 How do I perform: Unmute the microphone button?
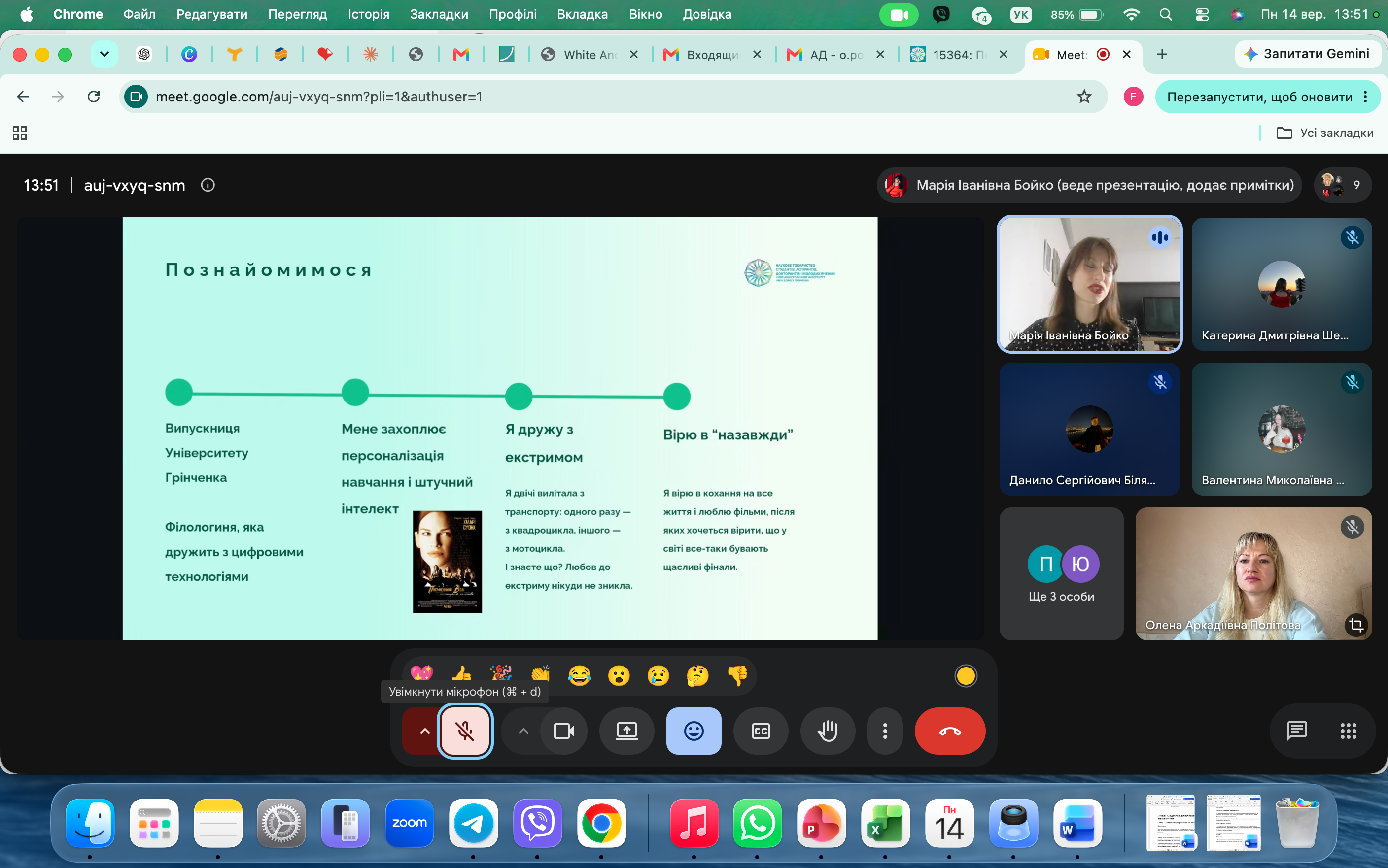pyautogui.click(x=465, y=731)
